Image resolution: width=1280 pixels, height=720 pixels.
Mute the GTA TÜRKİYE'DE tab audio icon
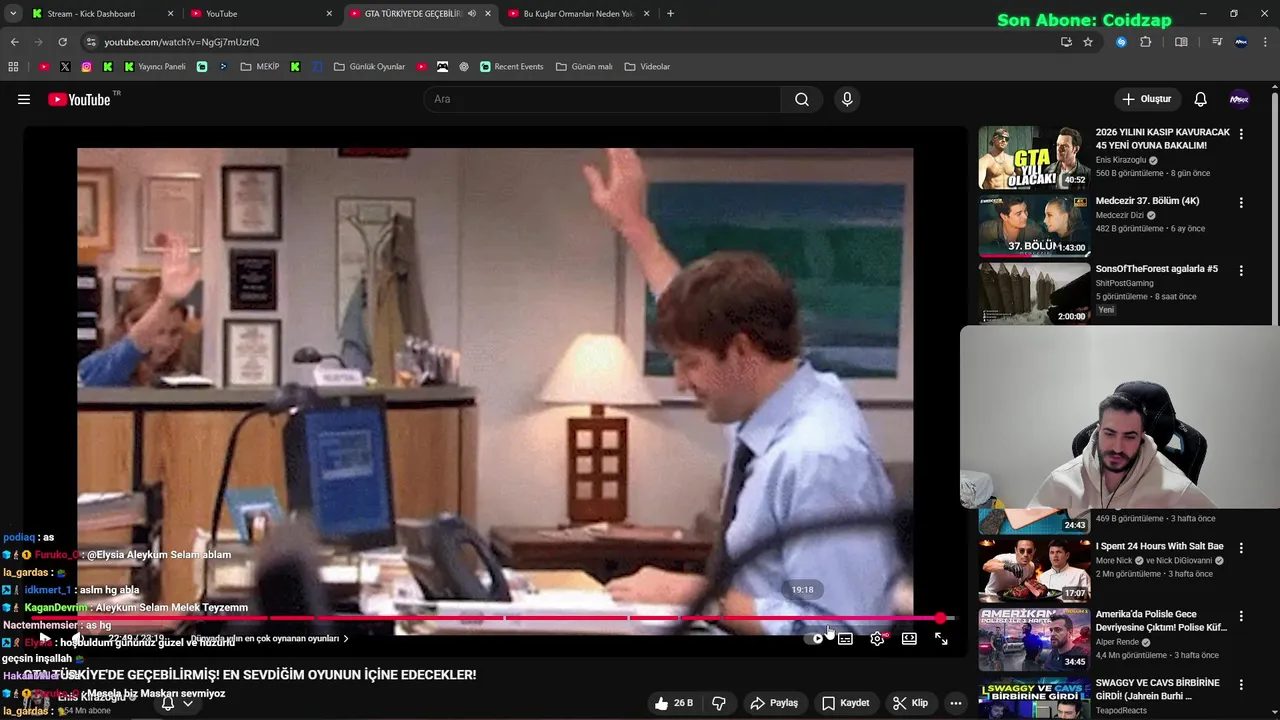tap(472, 14)
